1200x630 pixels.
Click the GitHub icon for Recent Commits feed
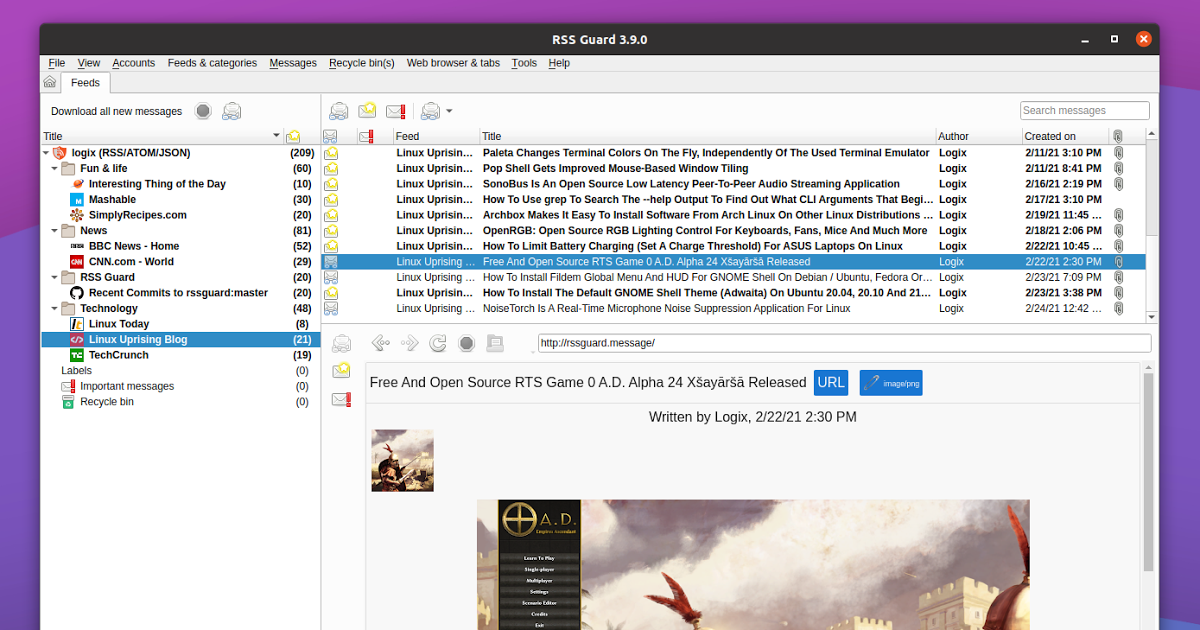coord(77,293)
